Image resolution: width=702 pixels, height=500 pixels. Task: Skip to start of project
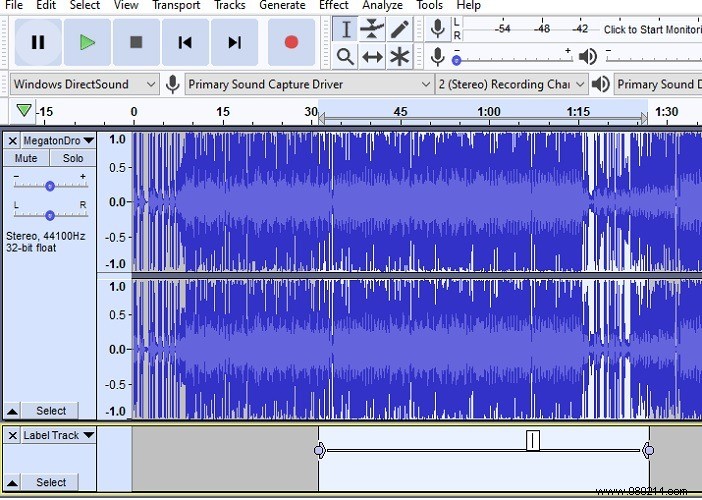pyautogui.click(x=185, y=43)
